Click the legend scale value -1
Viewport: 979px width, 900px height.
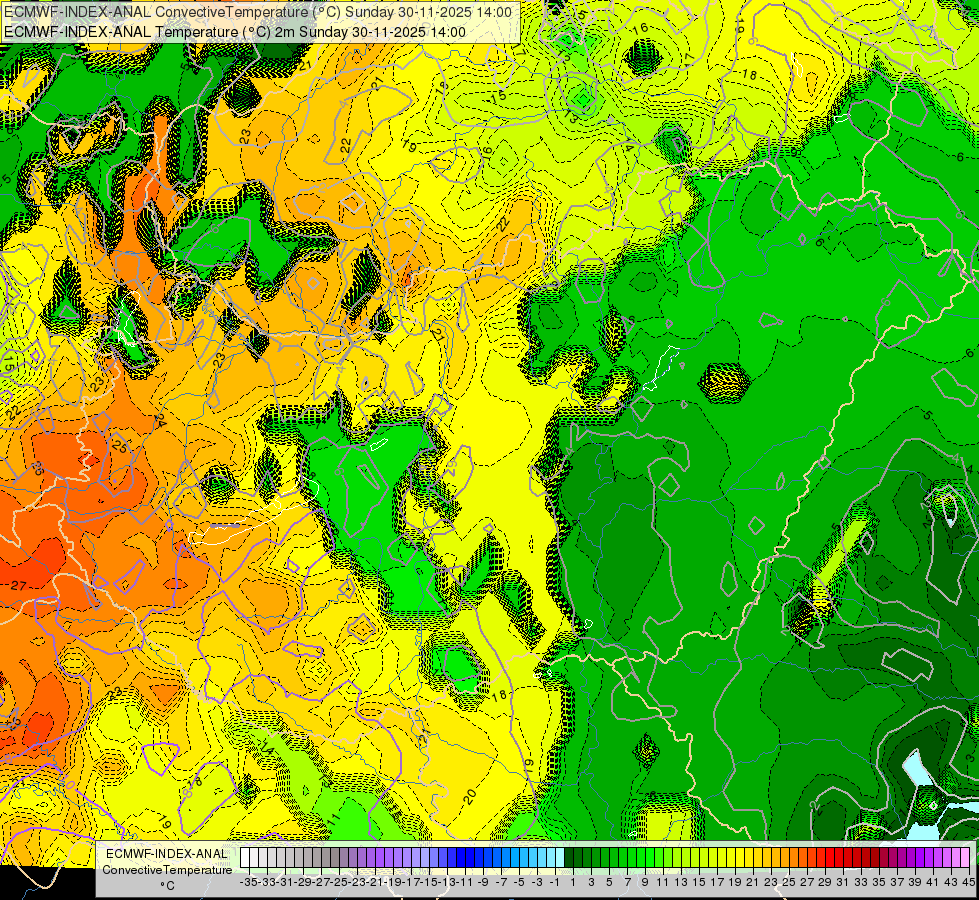click(x=554, y=882)
